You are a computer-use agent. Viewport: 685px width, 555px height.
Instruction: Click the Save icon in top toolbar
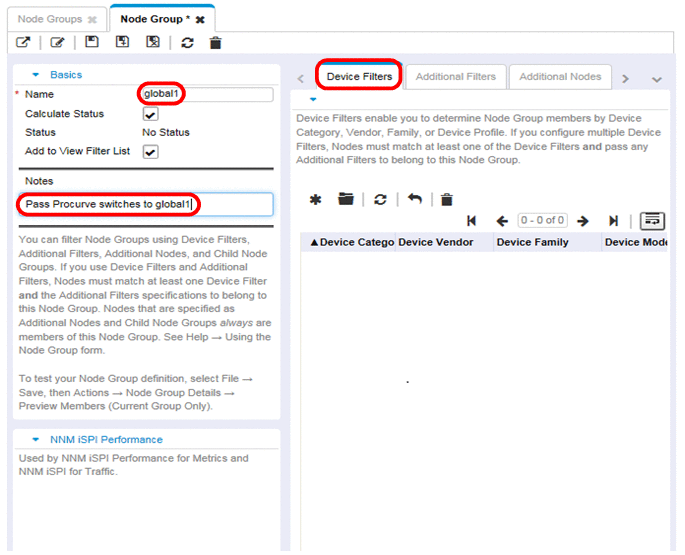[x=92, y=42]
